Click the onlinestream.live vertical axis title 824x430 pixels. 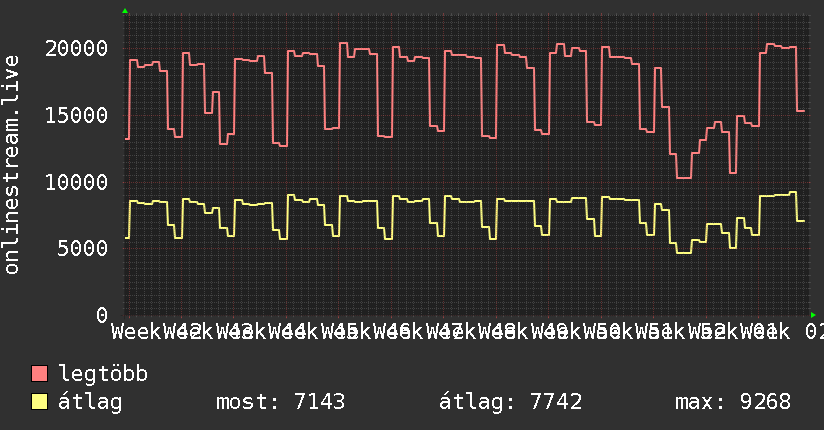coord(12,165)
